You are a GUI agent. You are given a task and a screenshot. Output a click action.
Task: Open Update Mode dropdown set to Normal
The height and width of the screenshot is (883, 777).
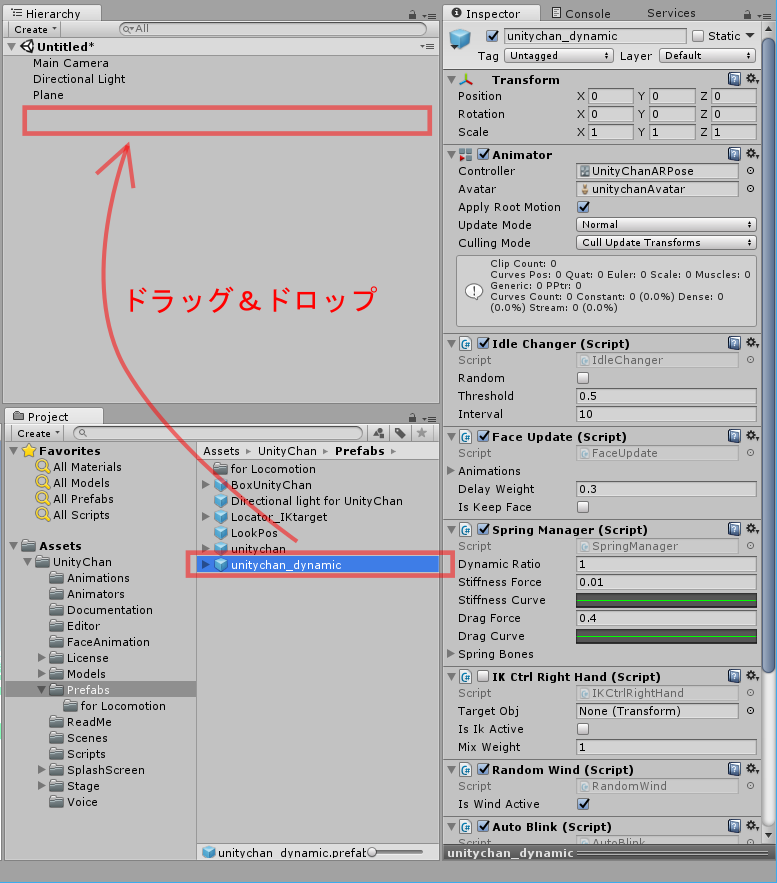coord(666,225)
